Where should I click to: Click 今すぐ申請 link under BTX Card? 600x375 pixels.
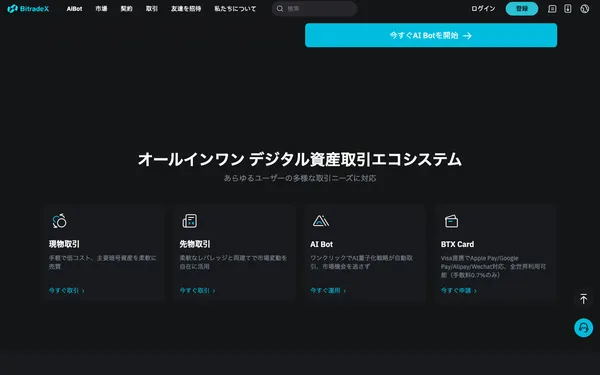point(458,290)
